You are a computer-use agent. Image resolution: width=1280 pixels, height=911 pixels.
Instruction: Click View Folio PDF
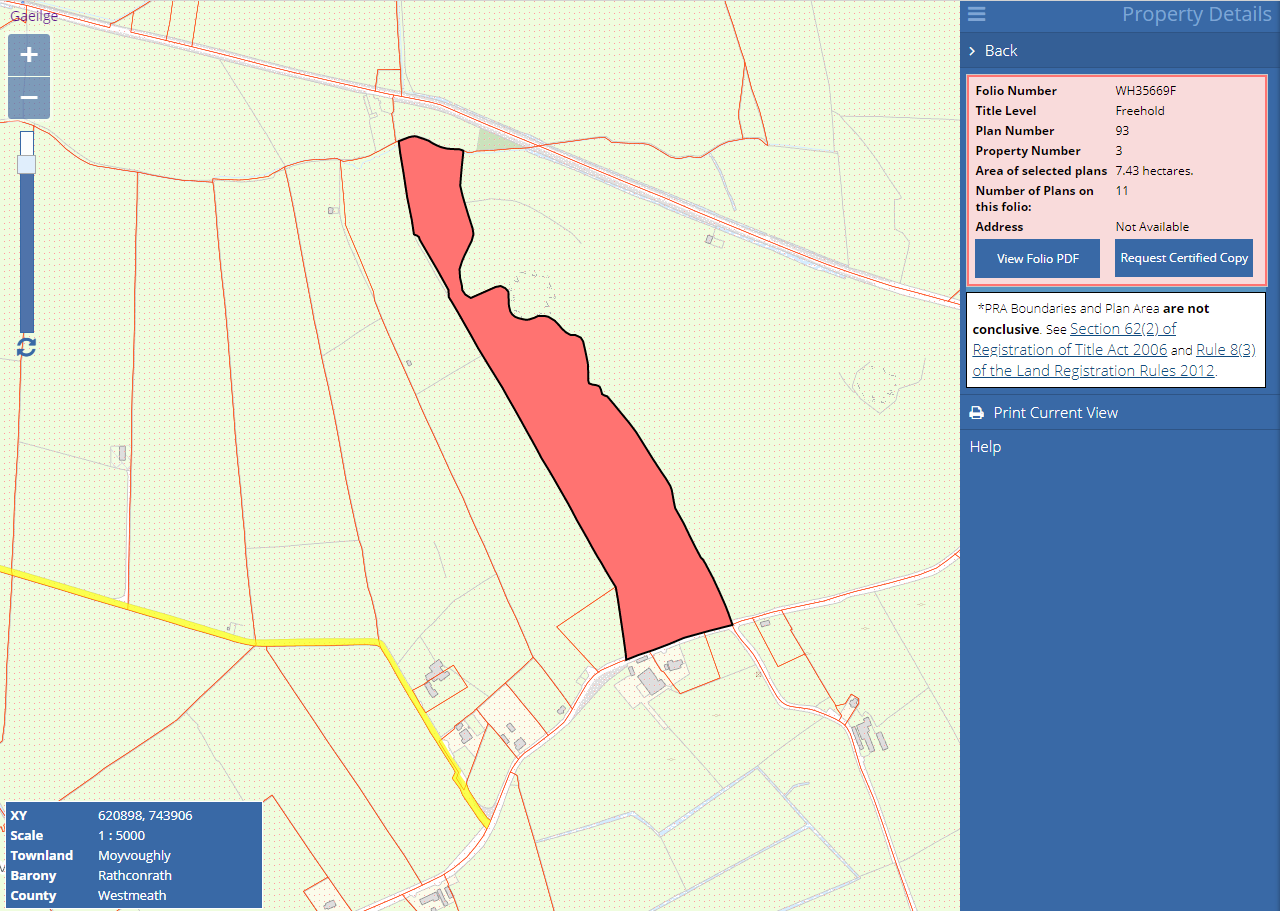1036,258
